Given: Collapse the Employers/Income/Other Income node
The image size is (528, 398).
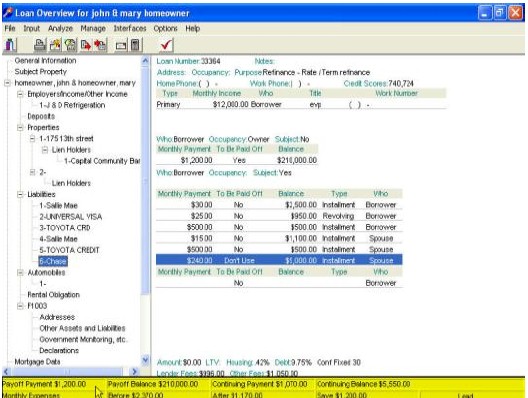Looking at the screenshot, I should pos(20,94).
